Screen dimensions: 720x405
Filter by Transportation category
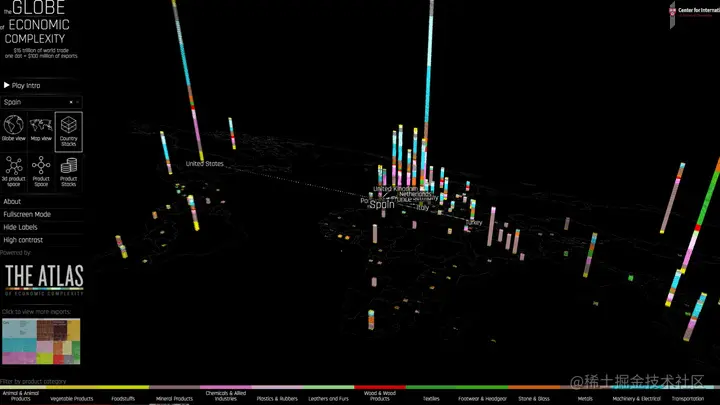[x=688, y=399]
